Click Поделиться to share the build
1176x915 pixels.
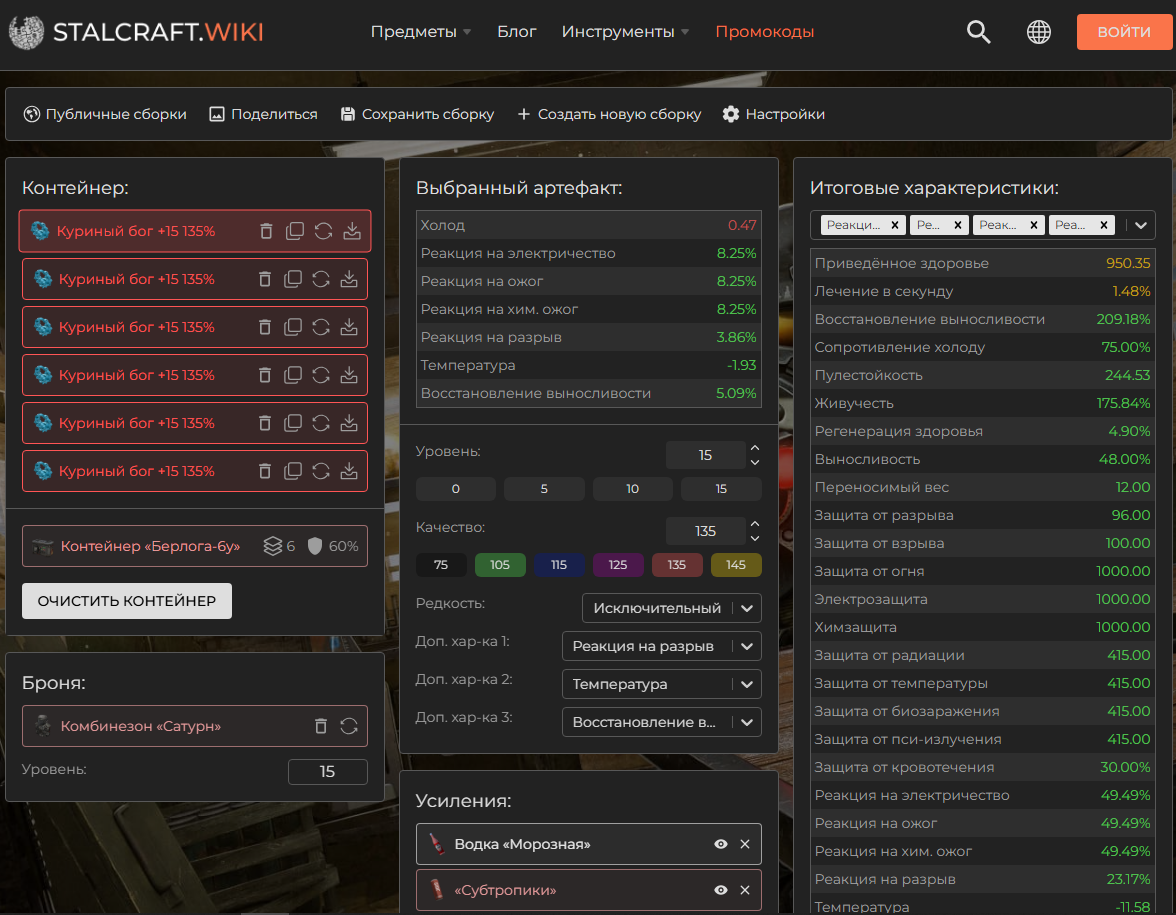coord(263,114)
